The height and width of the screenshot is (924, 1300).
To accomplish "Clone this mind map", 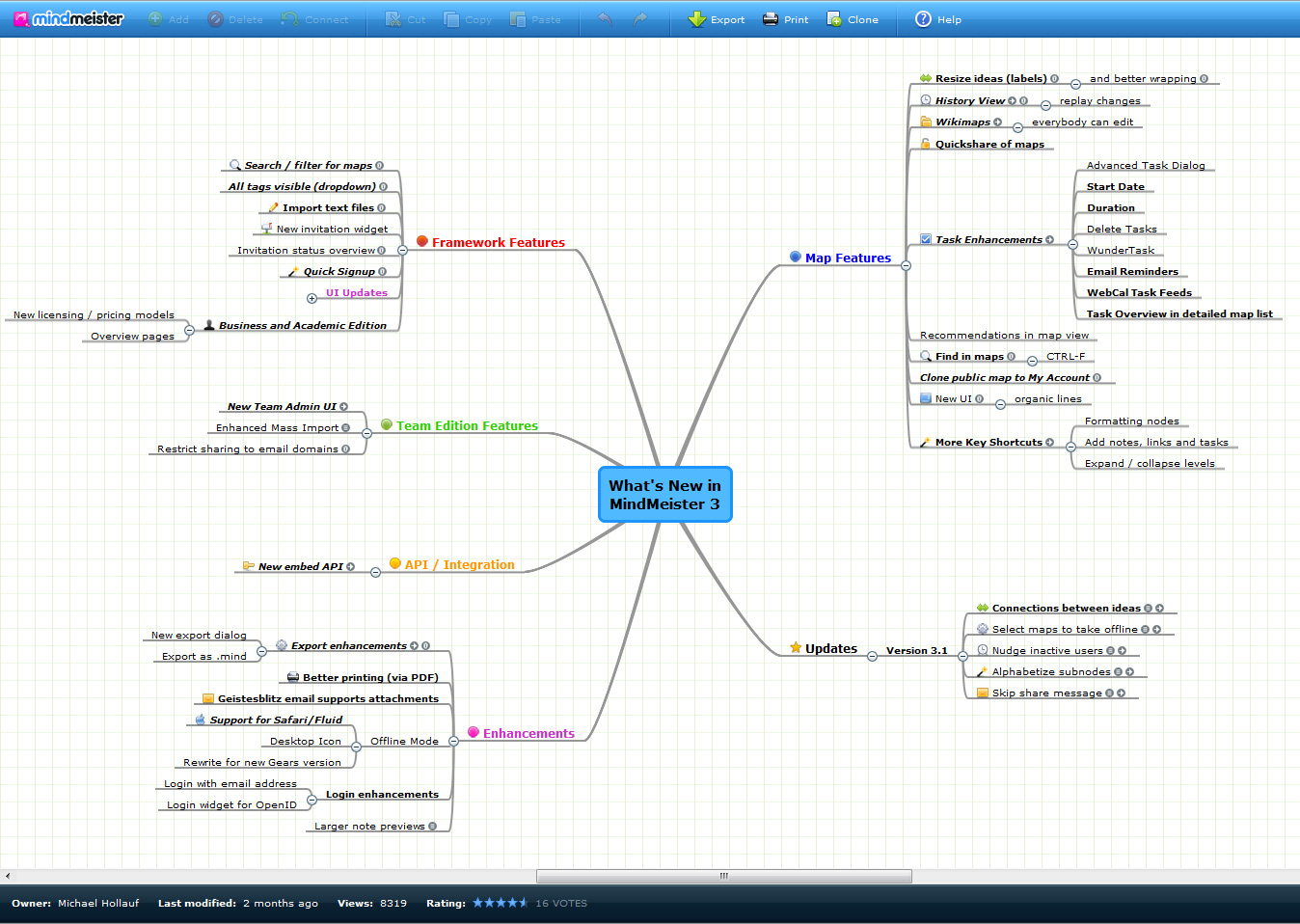I will pyautogui.click(x=853, y=19).
